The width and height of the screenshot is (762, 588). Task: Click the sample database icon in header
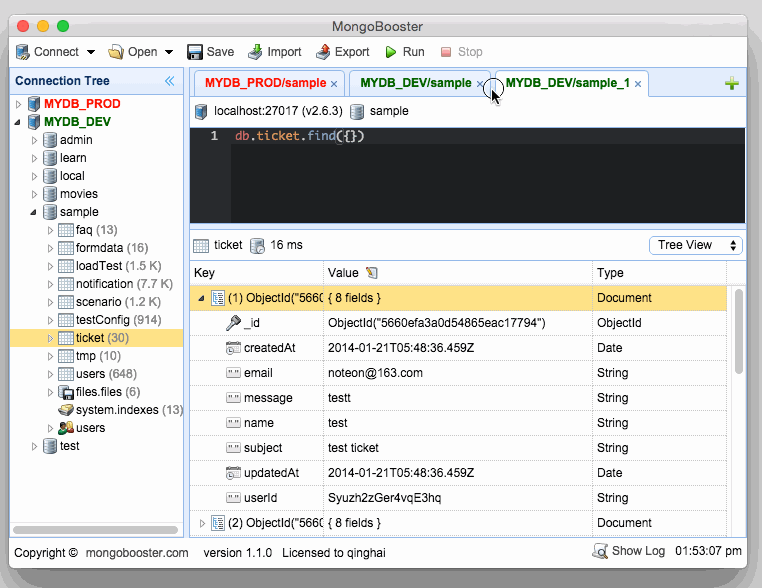[x=357, y=111]
